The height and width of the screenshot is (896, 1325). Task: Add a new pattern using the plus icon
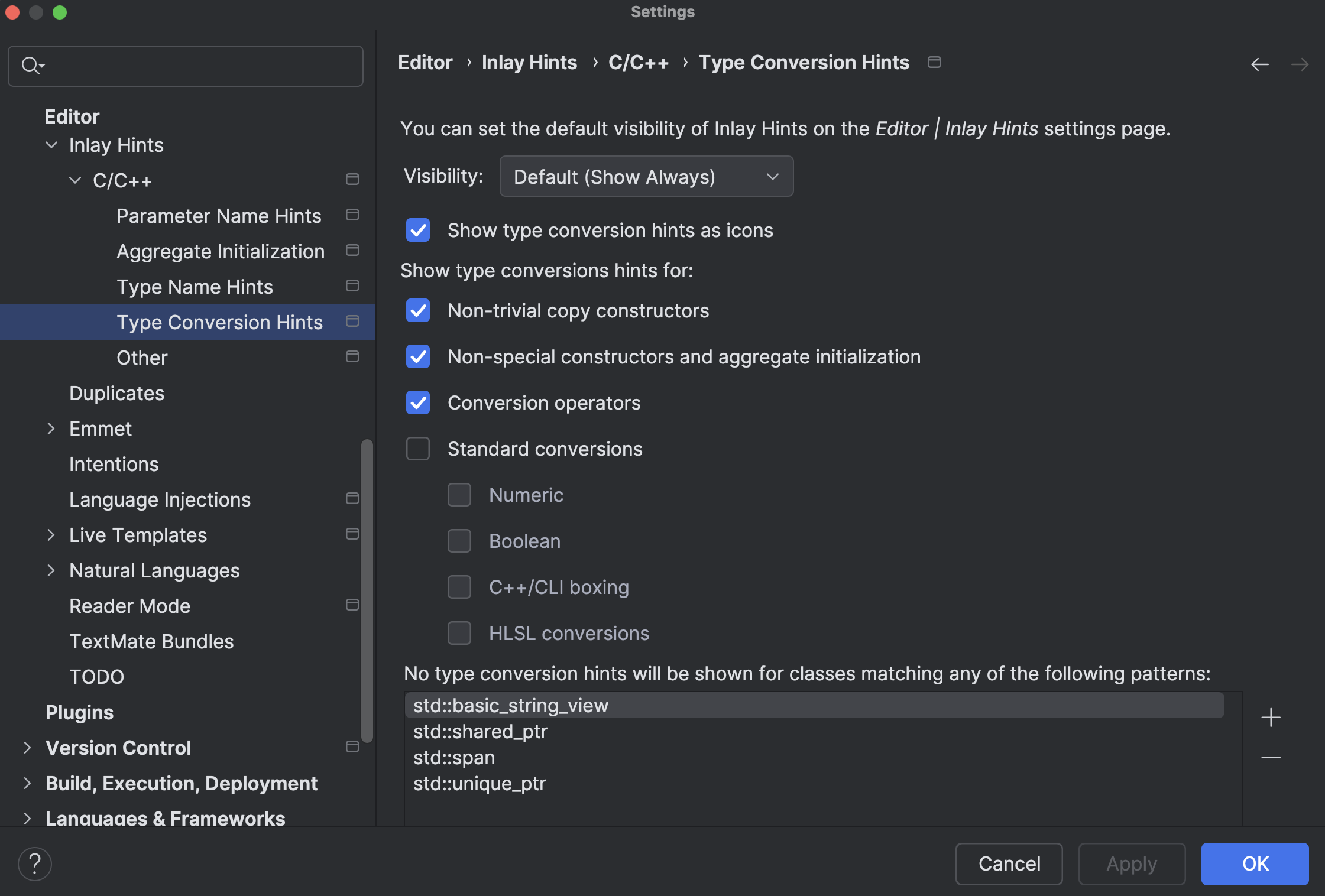click(1271, 718)
